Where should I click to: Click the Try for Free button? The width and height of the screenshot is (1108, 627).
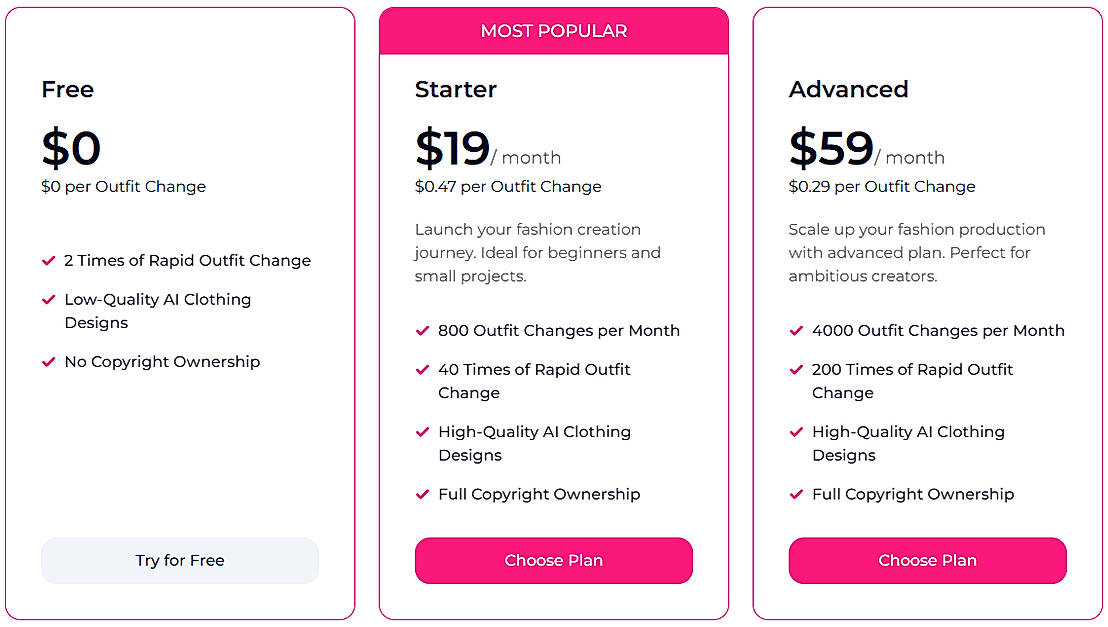[x=180, y=561]
